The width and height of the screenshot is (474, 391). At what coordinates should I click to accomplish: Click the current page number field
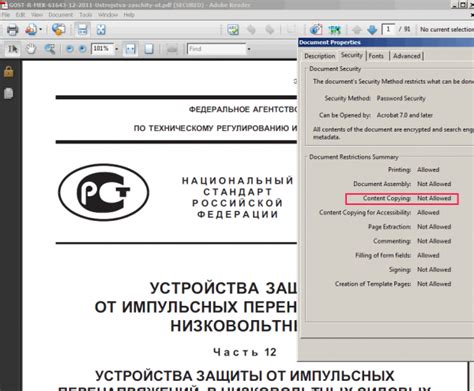388,29
